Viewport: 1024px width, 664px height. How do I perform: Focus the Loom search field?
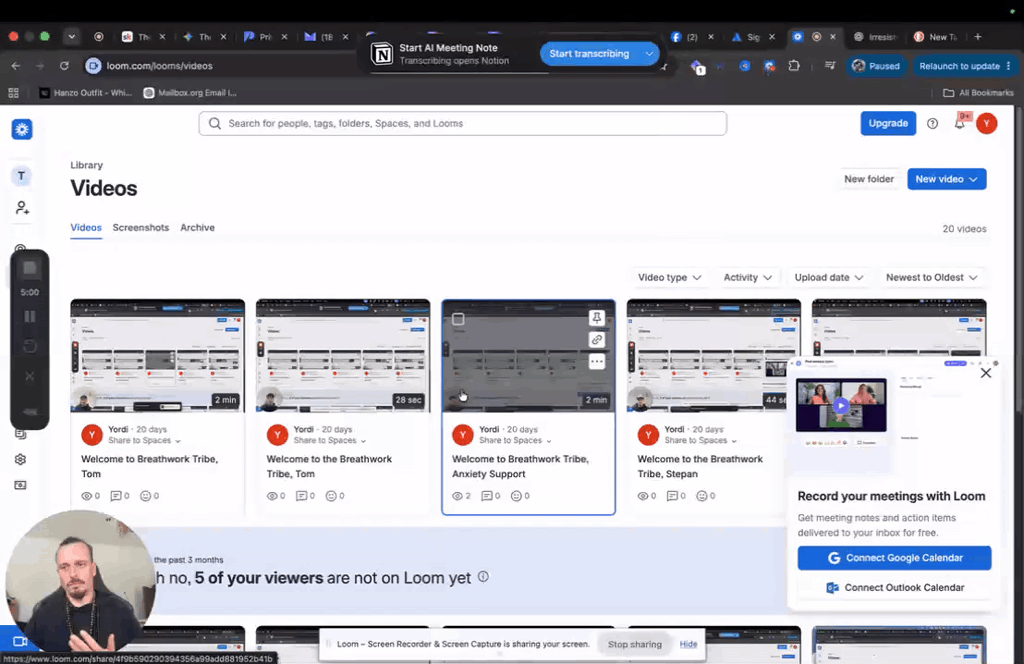(x=462, y=123)
